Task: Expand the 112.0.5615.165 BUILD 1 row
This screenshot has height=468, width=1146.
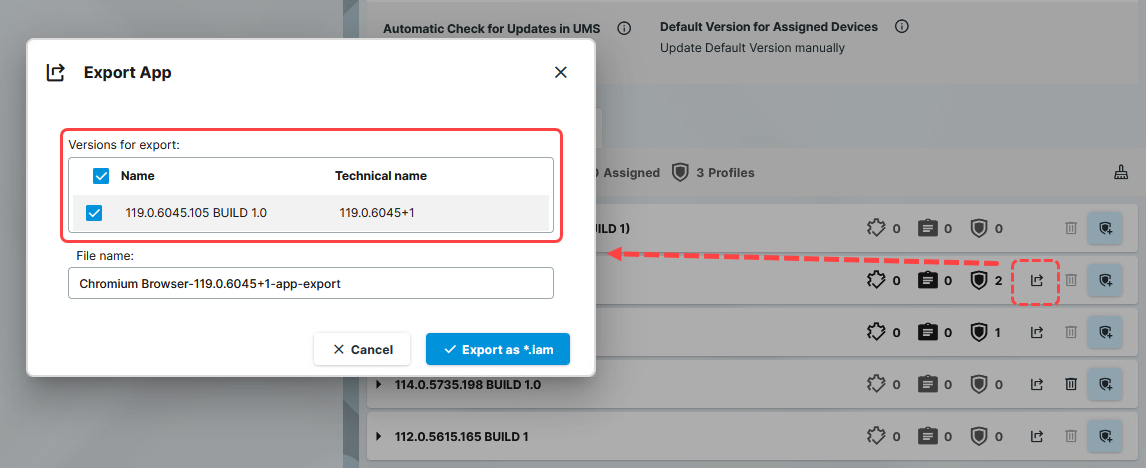Action: (379, 437)
